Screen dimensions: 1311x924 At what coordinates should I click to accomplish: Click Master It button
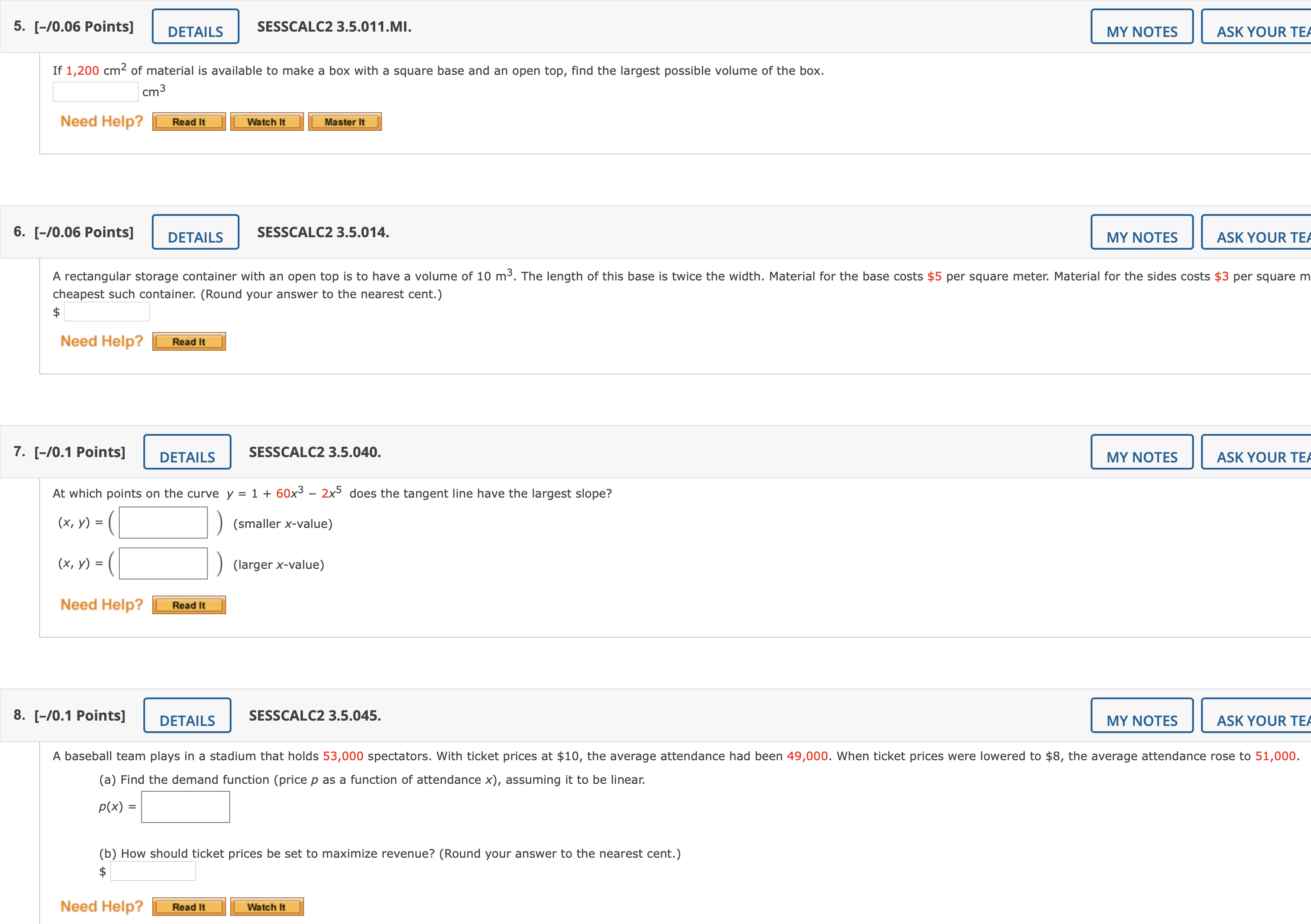coord(344,122)
